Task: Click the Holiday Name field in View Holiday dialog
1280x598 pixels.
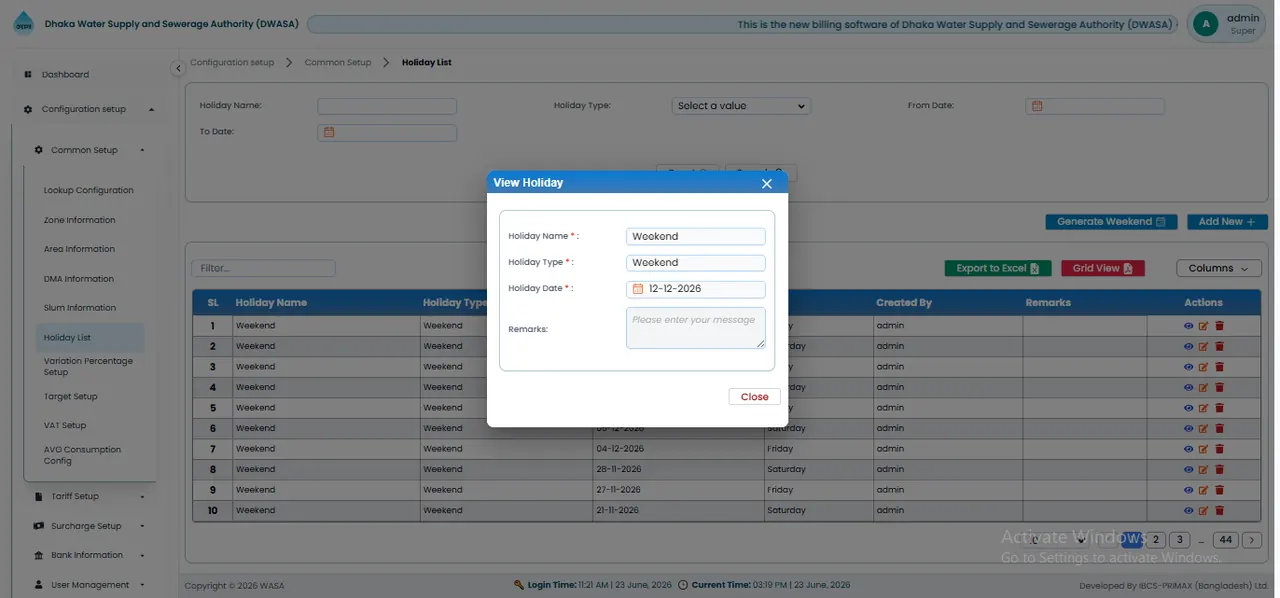Action: pos(696,237)
